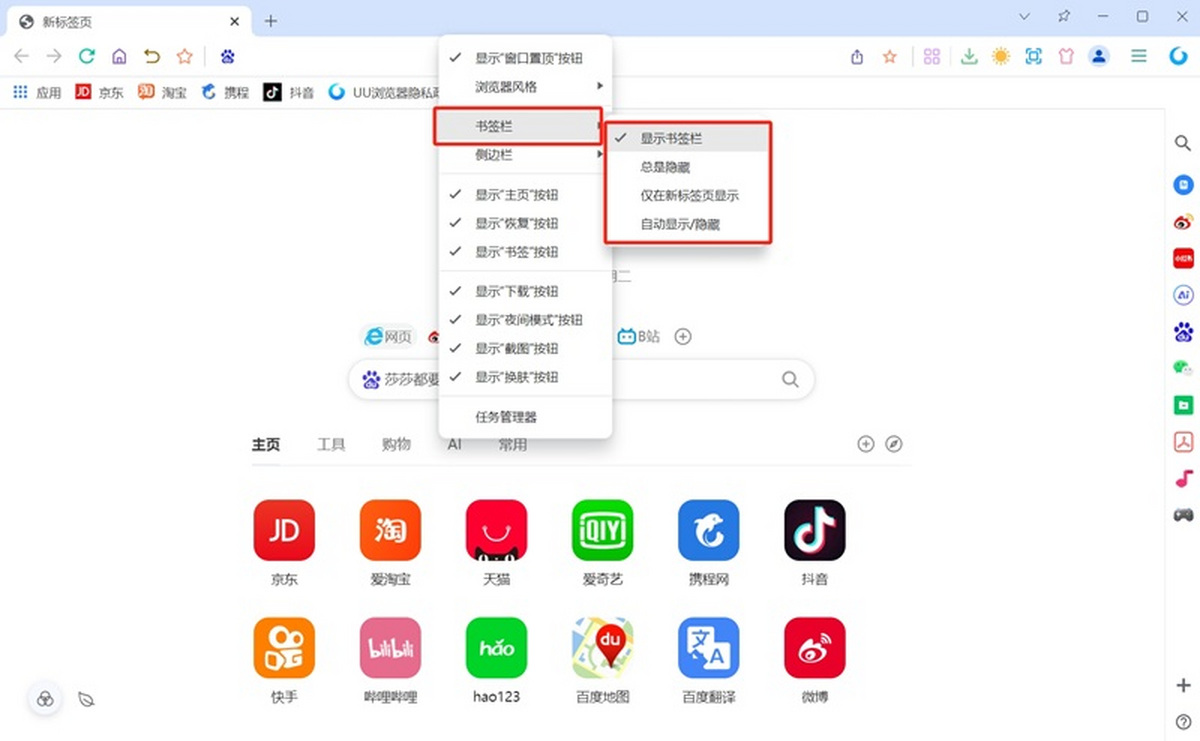Toggle 显示"下载"按钮 menu option

[525, 291]
